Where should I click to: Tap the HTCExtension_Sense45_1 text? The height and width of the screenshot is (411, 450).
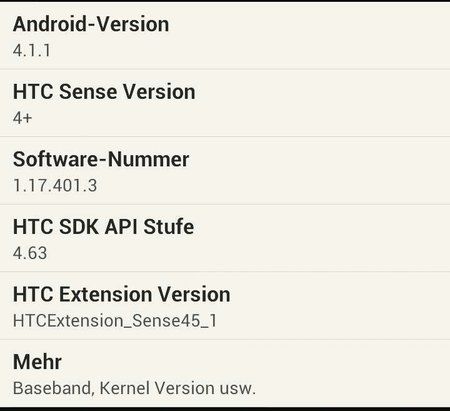115,321
